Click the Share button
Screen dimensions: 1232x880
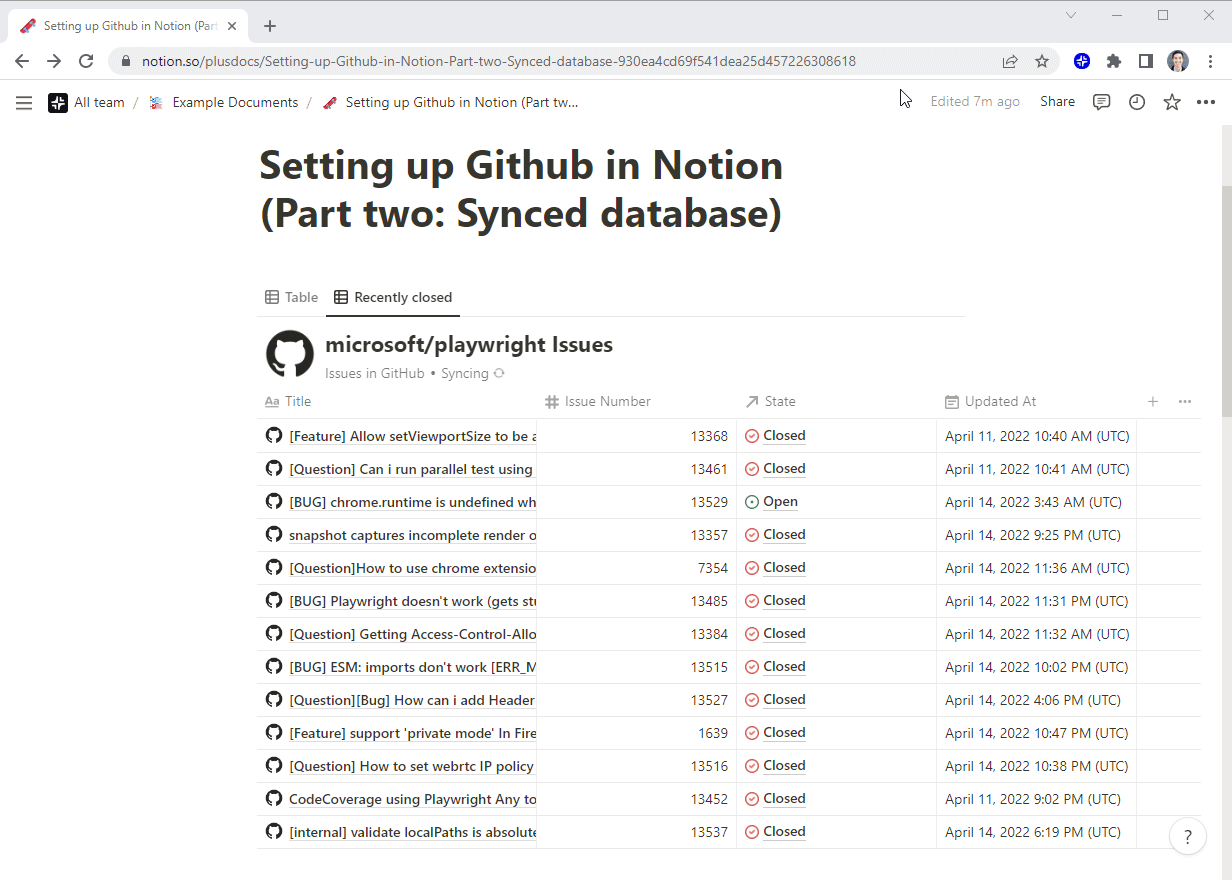[1057, 102]
